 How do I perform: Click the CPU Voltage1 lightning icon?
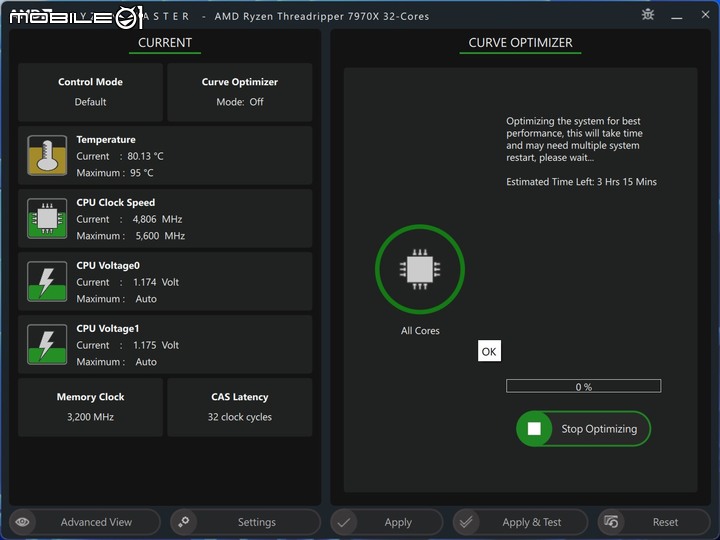click(47, 344)
